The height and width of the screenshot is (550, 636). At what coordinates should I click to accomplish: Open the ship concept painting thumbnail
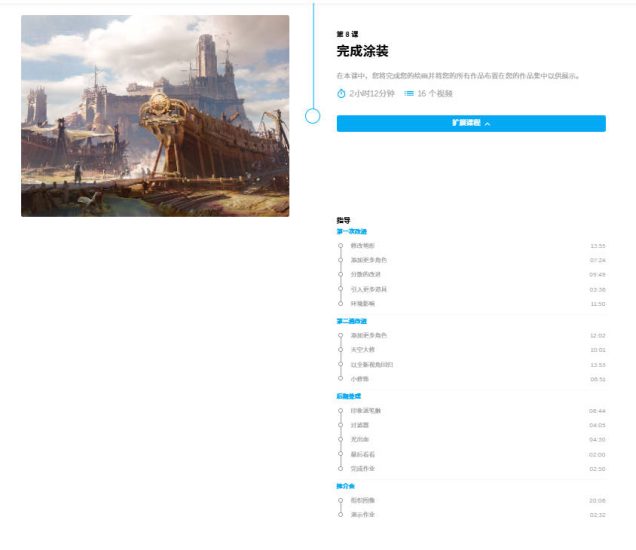coord(155,116)
